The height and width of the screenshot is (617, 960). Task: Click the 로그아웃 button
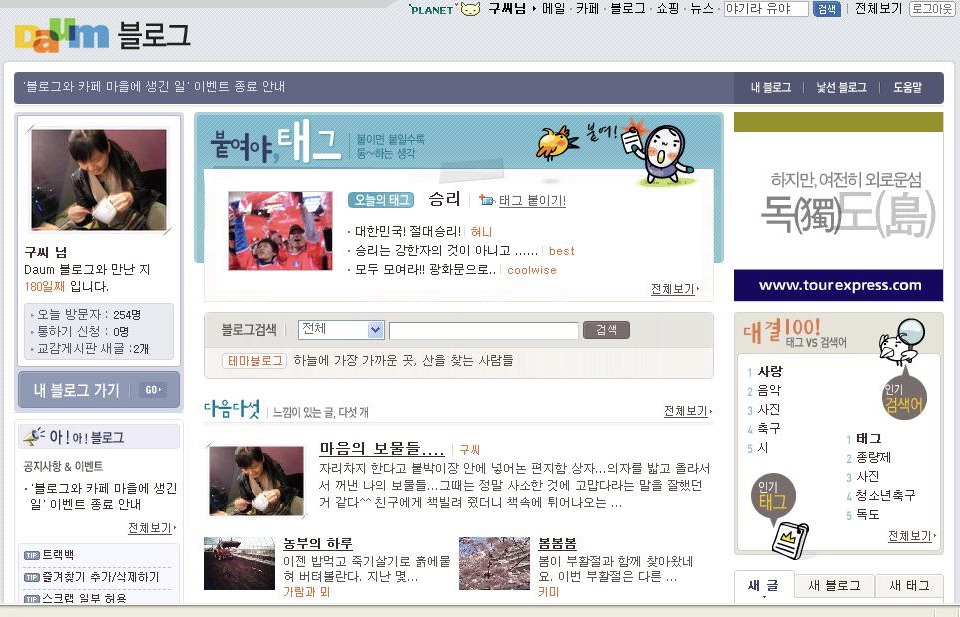[932, 9]
